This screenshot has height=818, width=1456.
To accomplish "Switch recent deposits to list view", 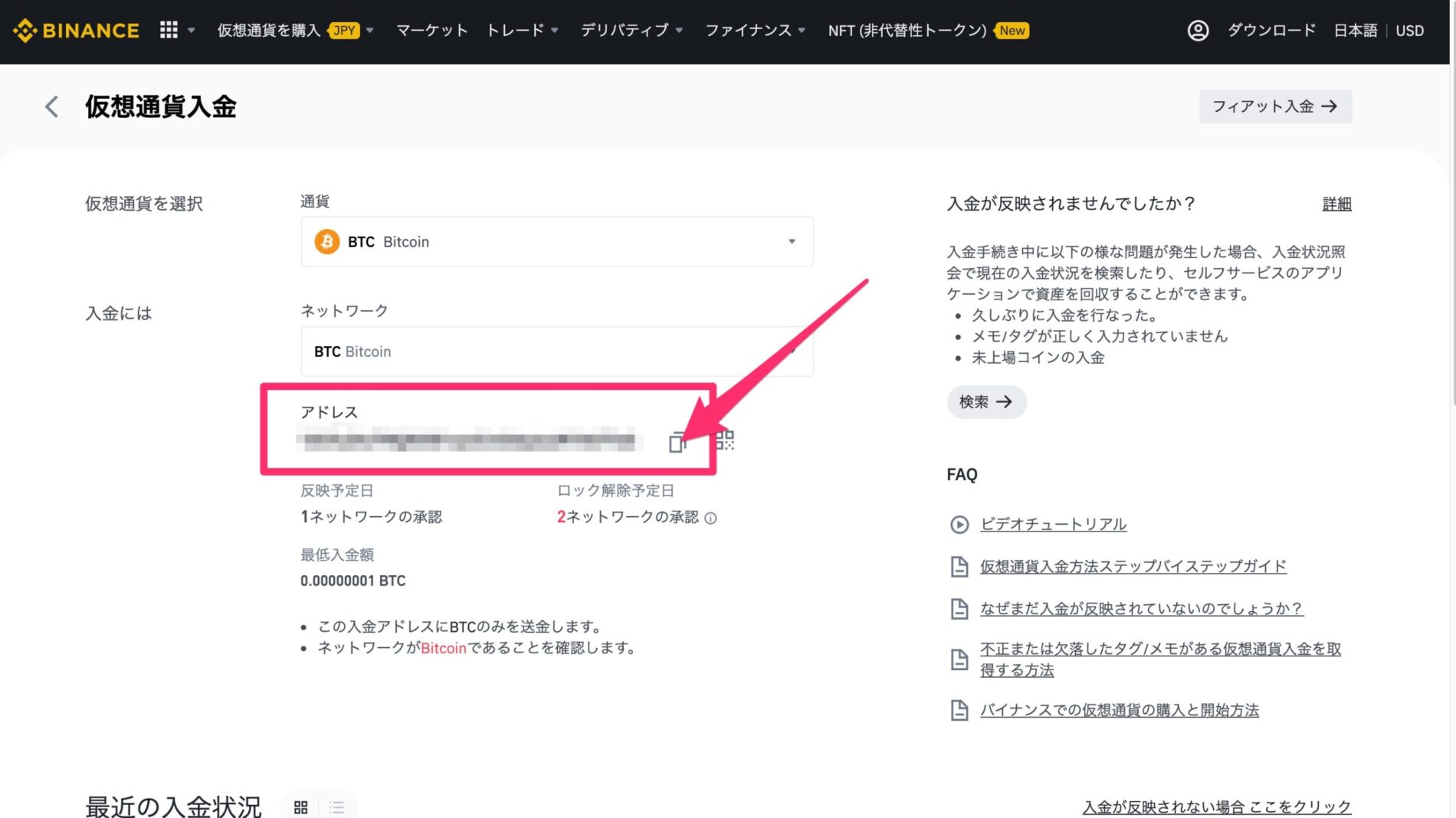I will pyautogui.click(x=337, y=807).
